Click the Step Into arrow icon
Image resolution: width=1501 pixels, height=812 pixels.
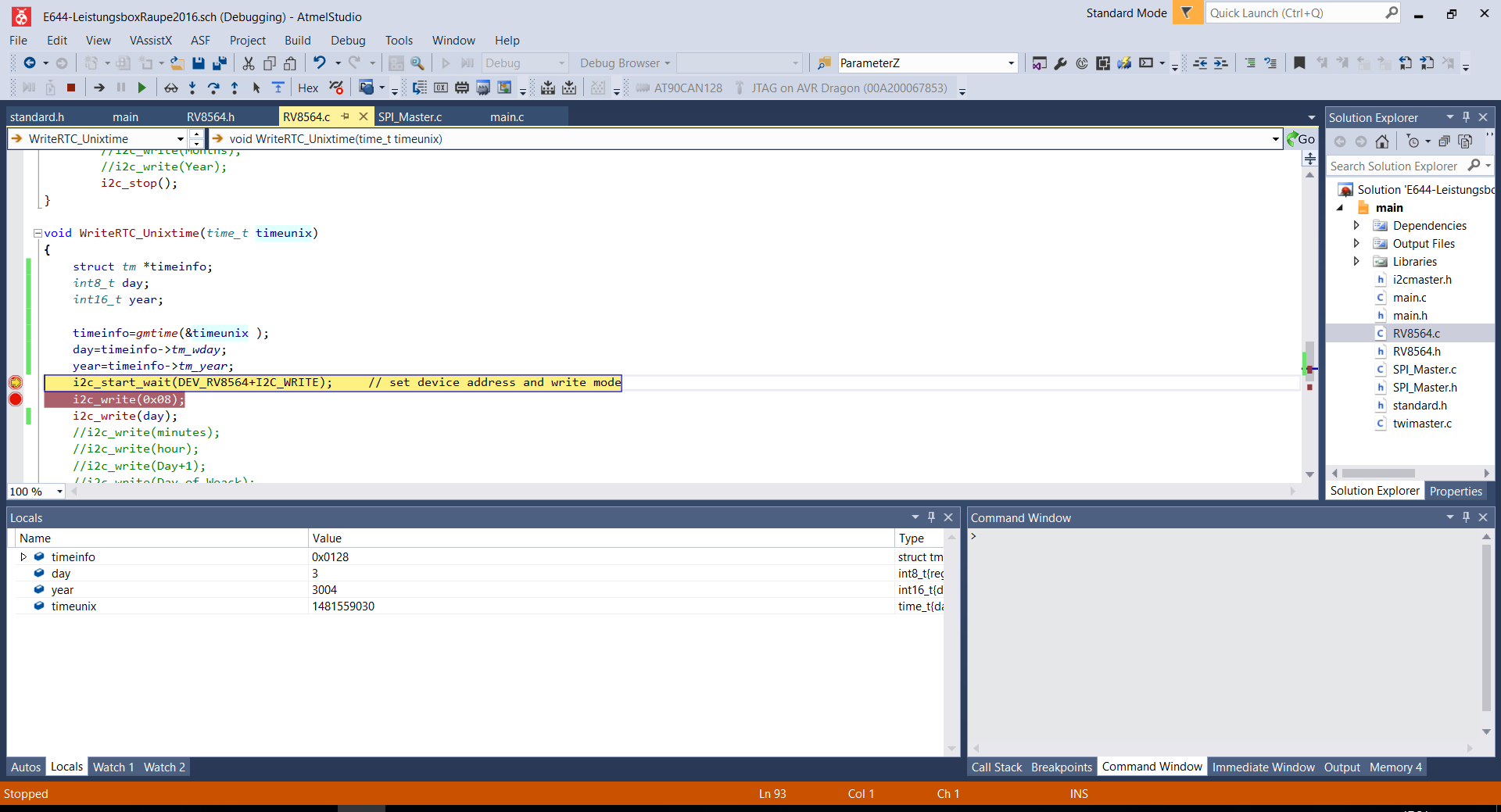(192, 88)
